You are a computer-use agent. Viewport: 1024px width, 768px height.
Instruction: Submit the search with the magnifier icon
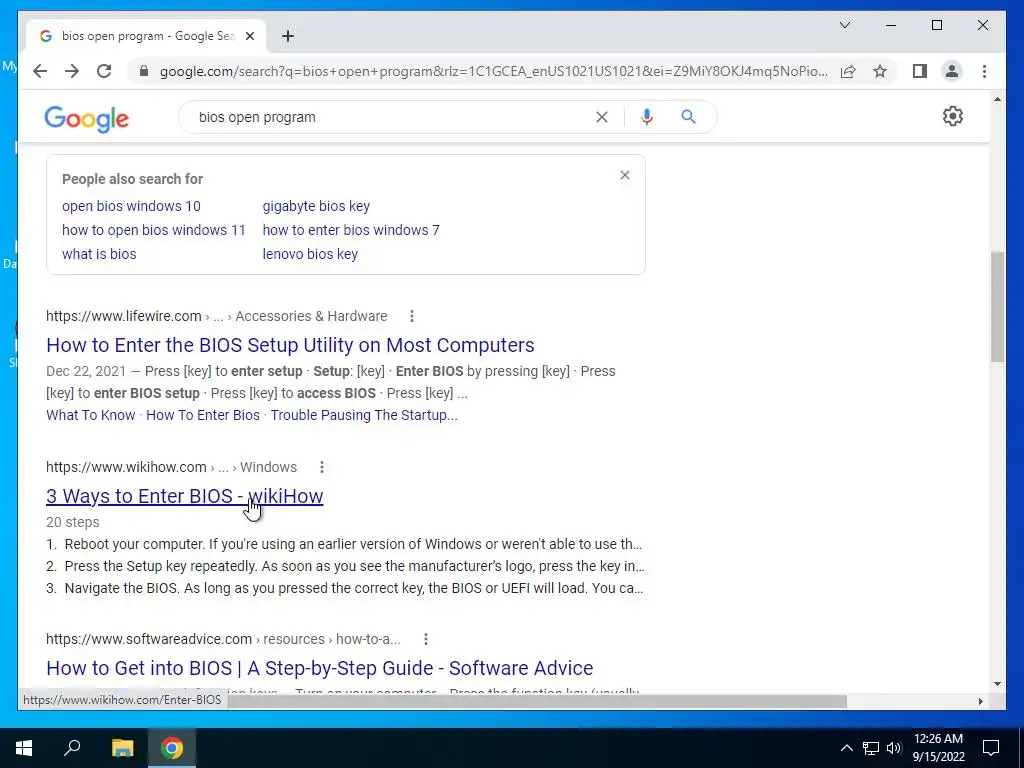pos(688,117)
